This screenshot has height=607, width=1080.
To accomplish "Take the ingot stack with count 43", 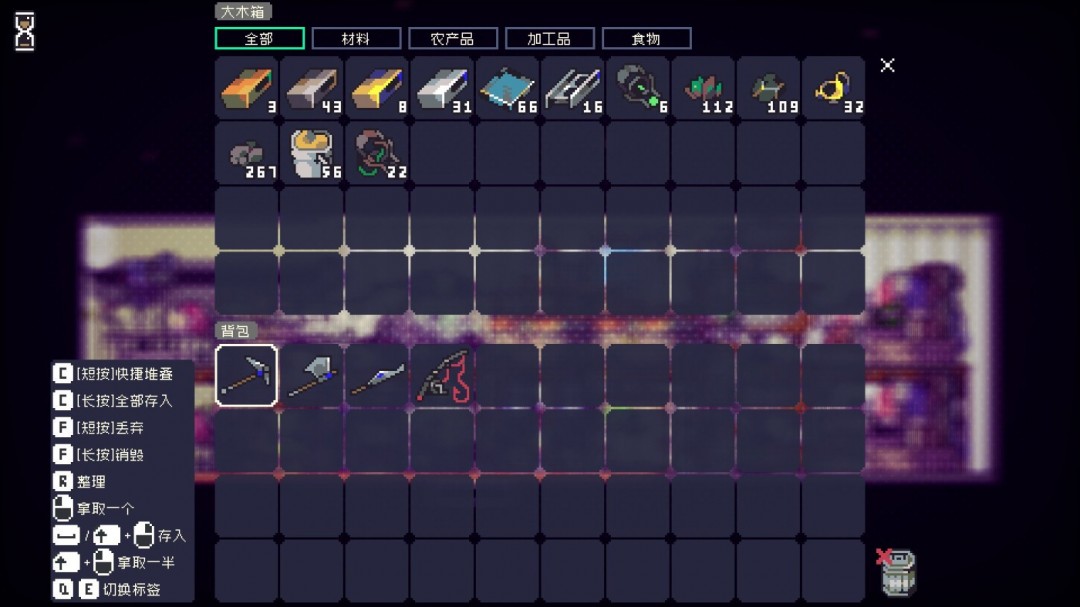I will (312, 89).
